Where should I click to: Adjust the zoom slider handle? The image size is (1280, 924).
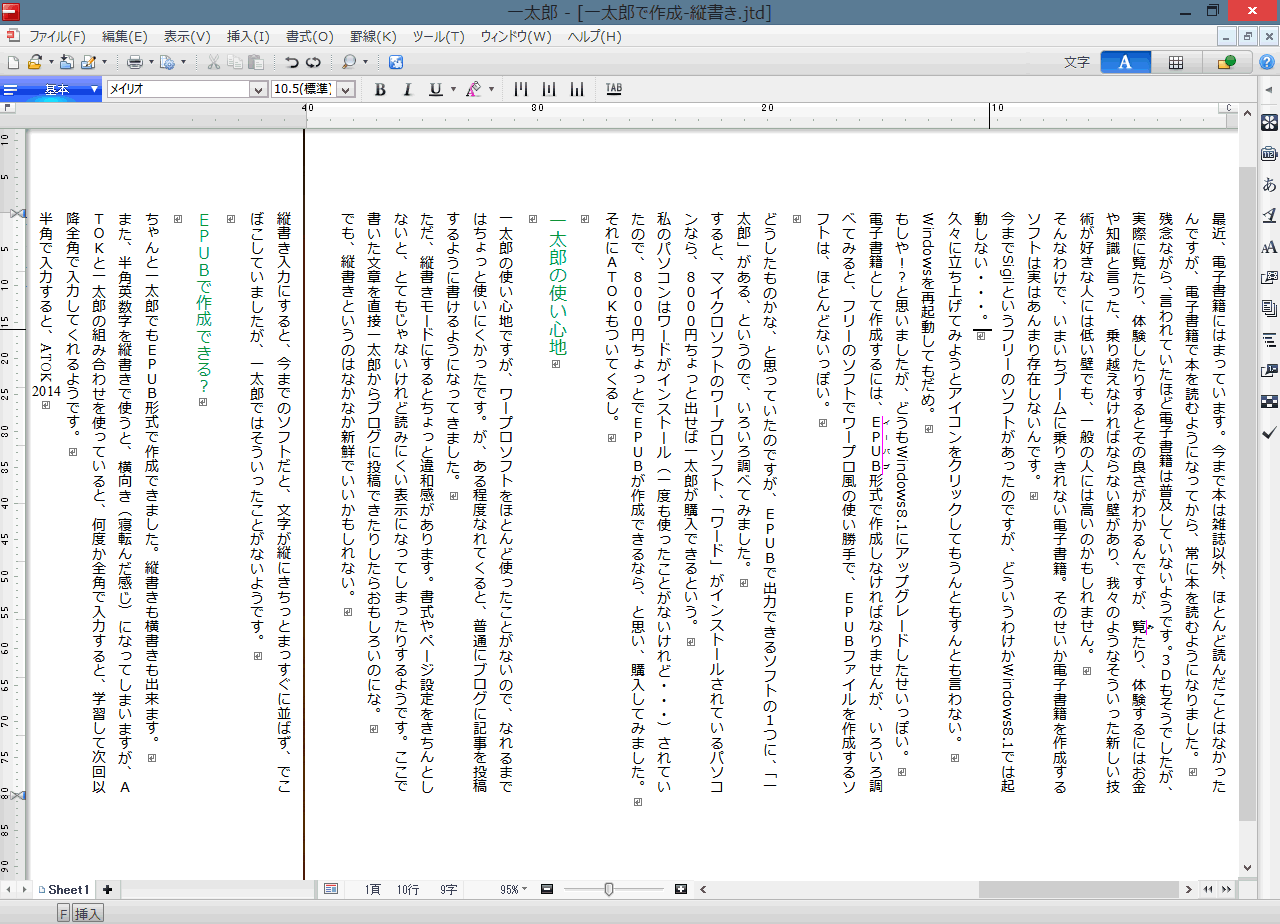pos(608,889)
